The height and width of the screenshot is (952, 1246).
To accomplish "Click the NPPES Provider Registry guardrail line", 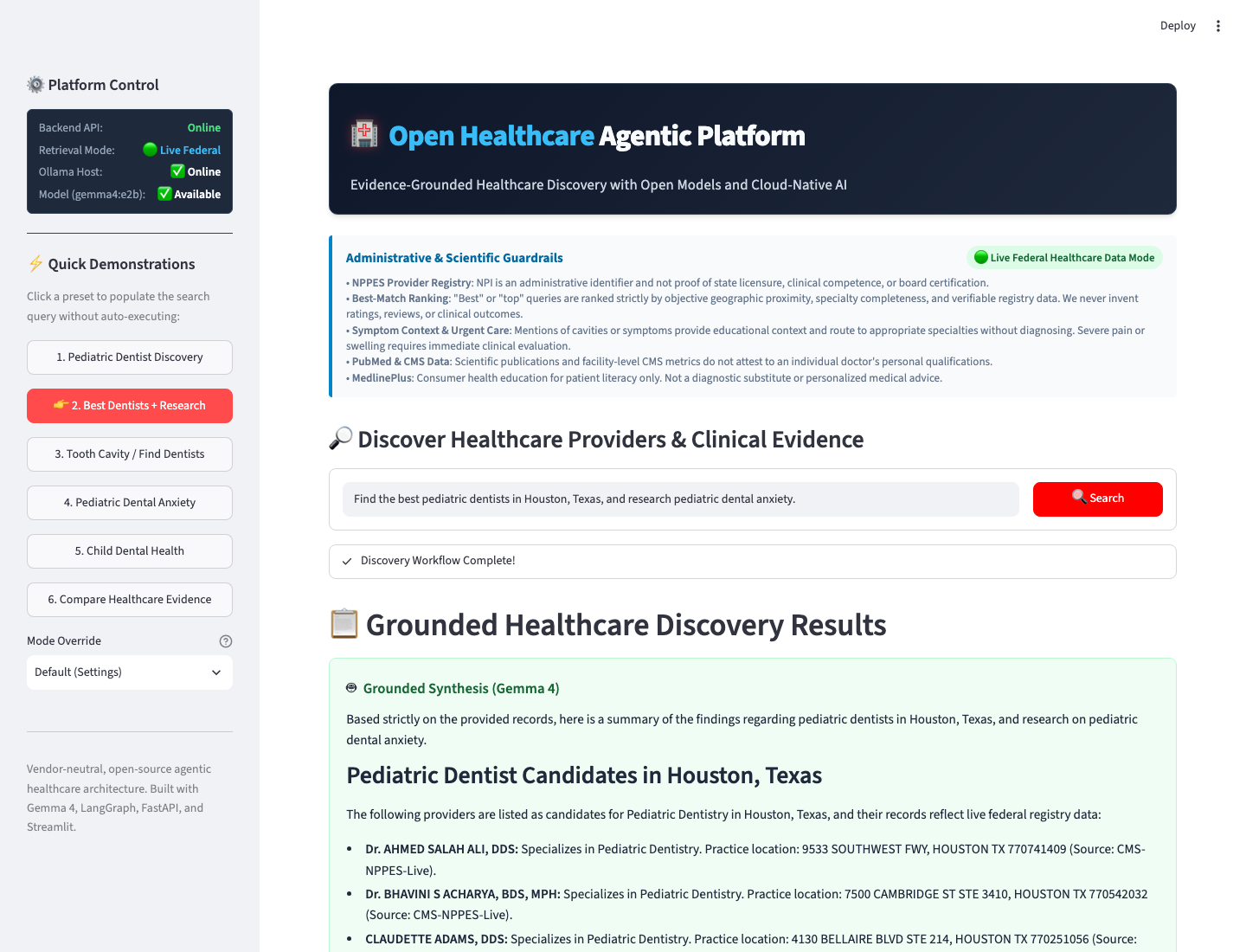I will [x=667, y=283].
